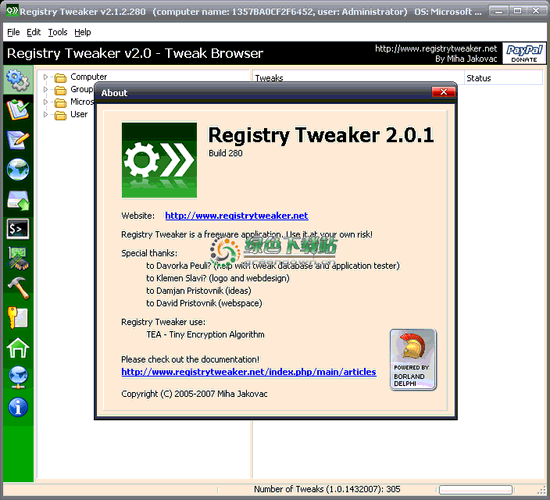550x500 pixels.
Task: Open the notepad with pencil sidebar icon
Action: 18,140
